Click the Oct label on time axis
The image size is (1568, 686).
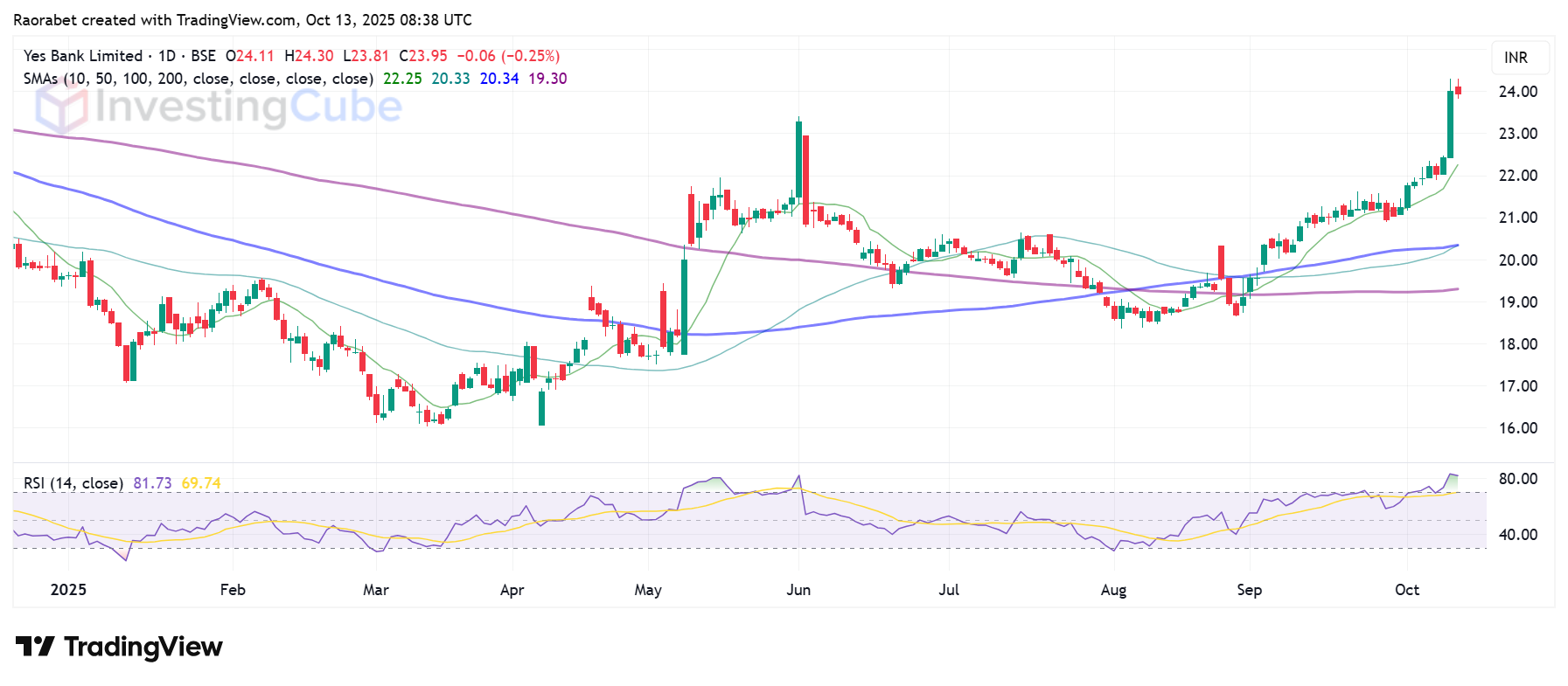click(1407, 590)
